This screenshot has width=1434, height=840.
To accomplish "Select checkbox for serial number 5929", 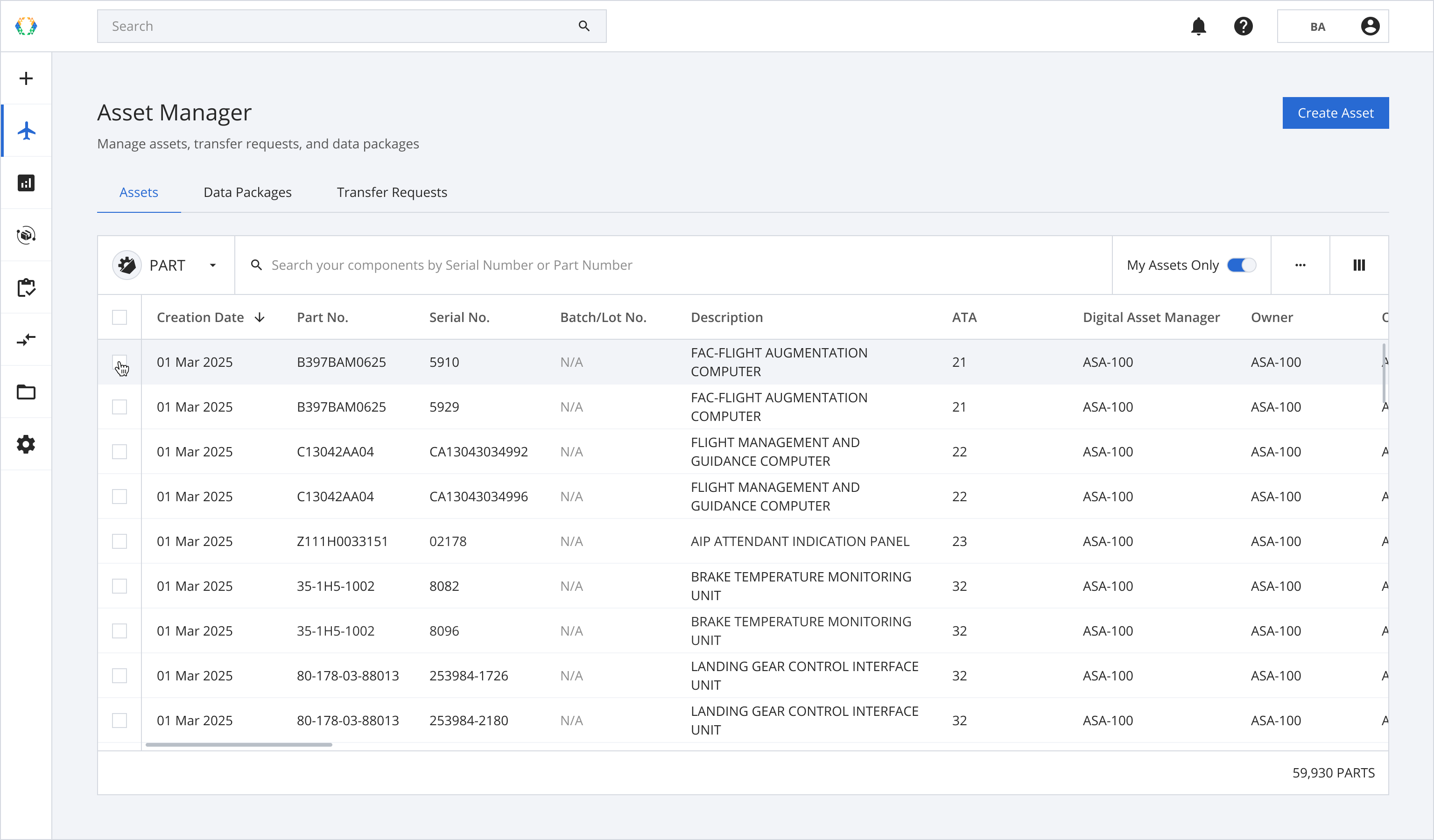I will (119, 407).
